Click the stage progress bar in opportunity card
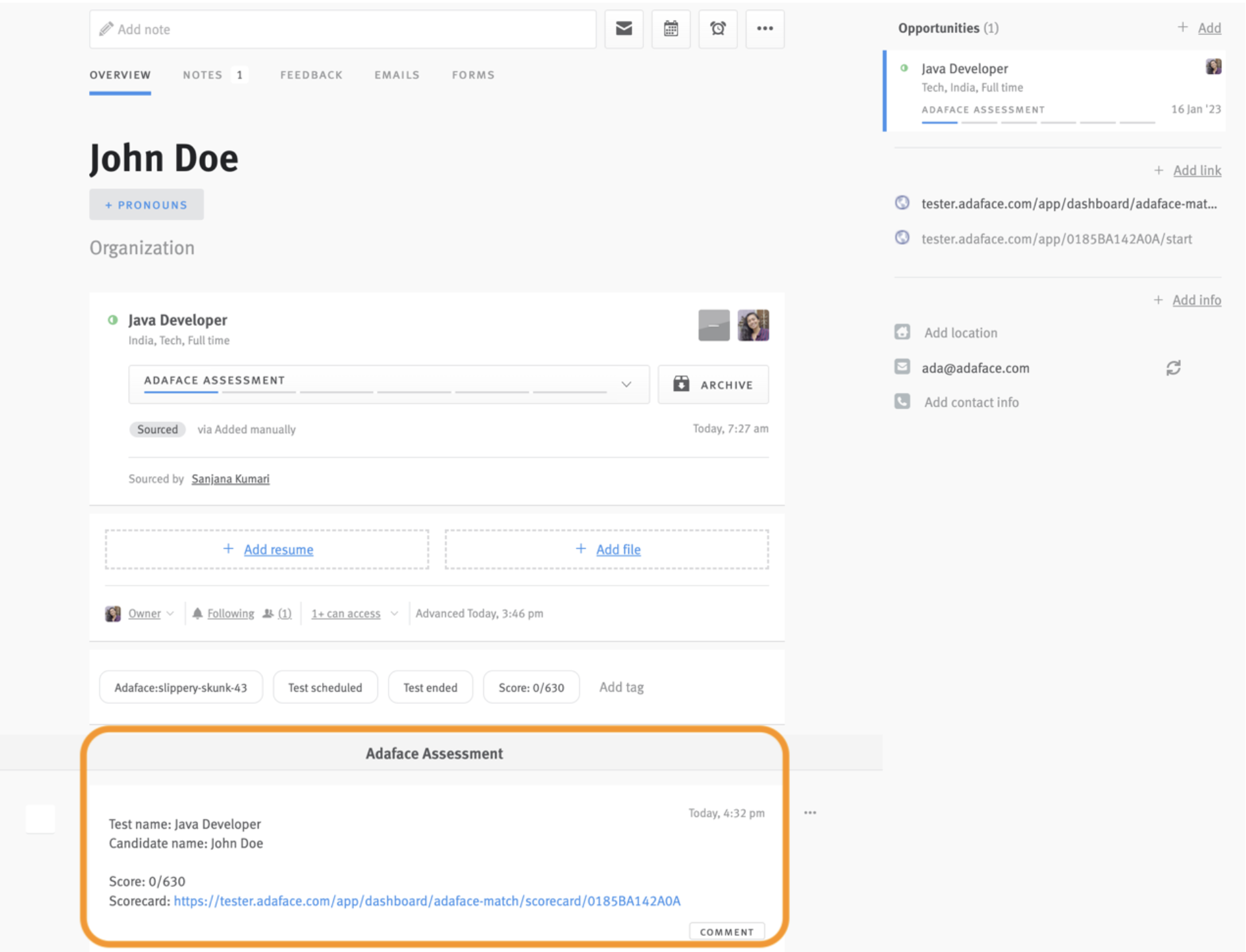 point(1037,122)
